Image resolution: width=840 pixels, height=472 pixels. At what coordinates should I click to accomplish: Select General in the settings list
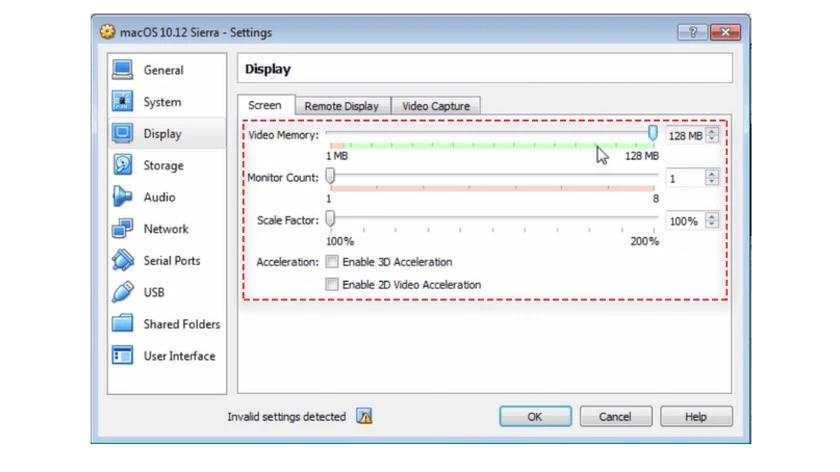[x=167, y=70]
